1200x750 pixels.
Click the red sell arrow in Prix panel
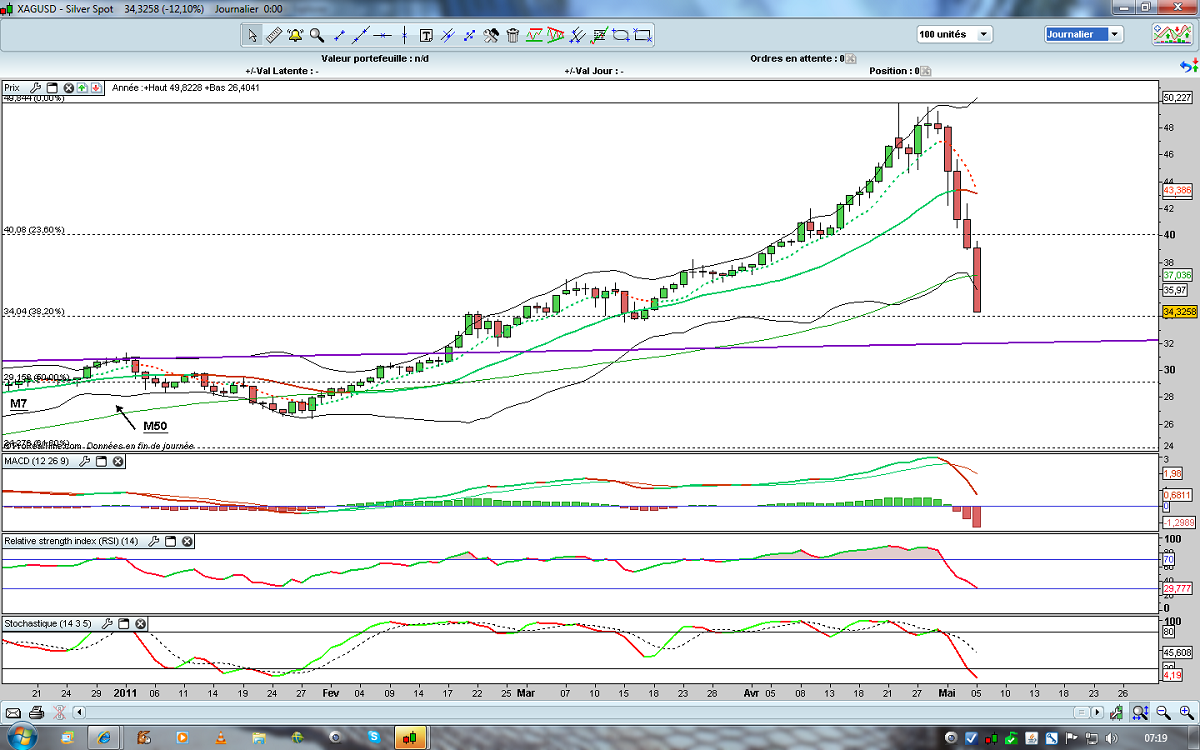95,88
